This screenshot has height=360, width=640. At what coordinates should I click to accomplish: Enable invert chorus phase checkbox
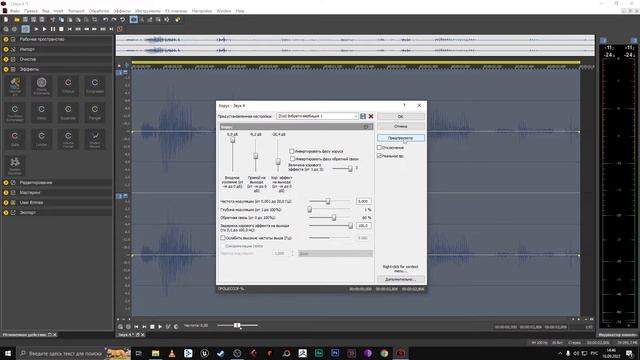pos(292,151)
